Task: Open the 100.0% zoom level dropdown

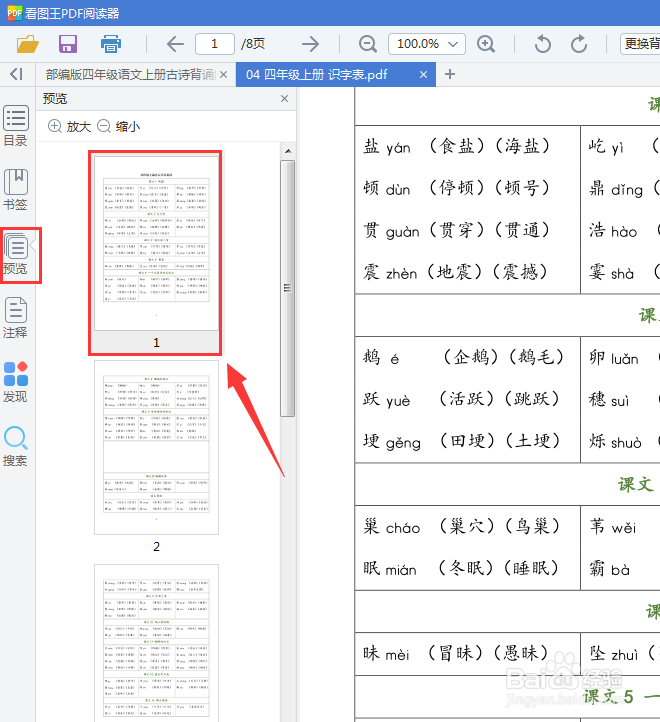Action: click(427, 44)
